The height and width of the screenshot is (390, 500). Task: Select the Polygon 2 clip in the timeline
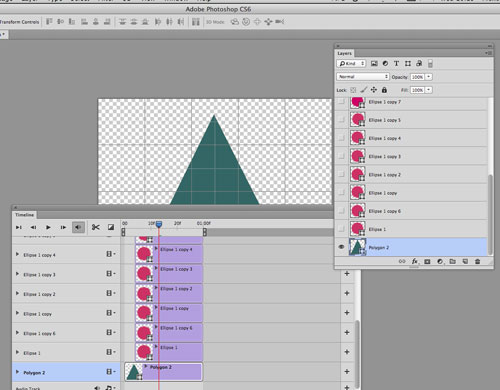(x=163, y=372)
